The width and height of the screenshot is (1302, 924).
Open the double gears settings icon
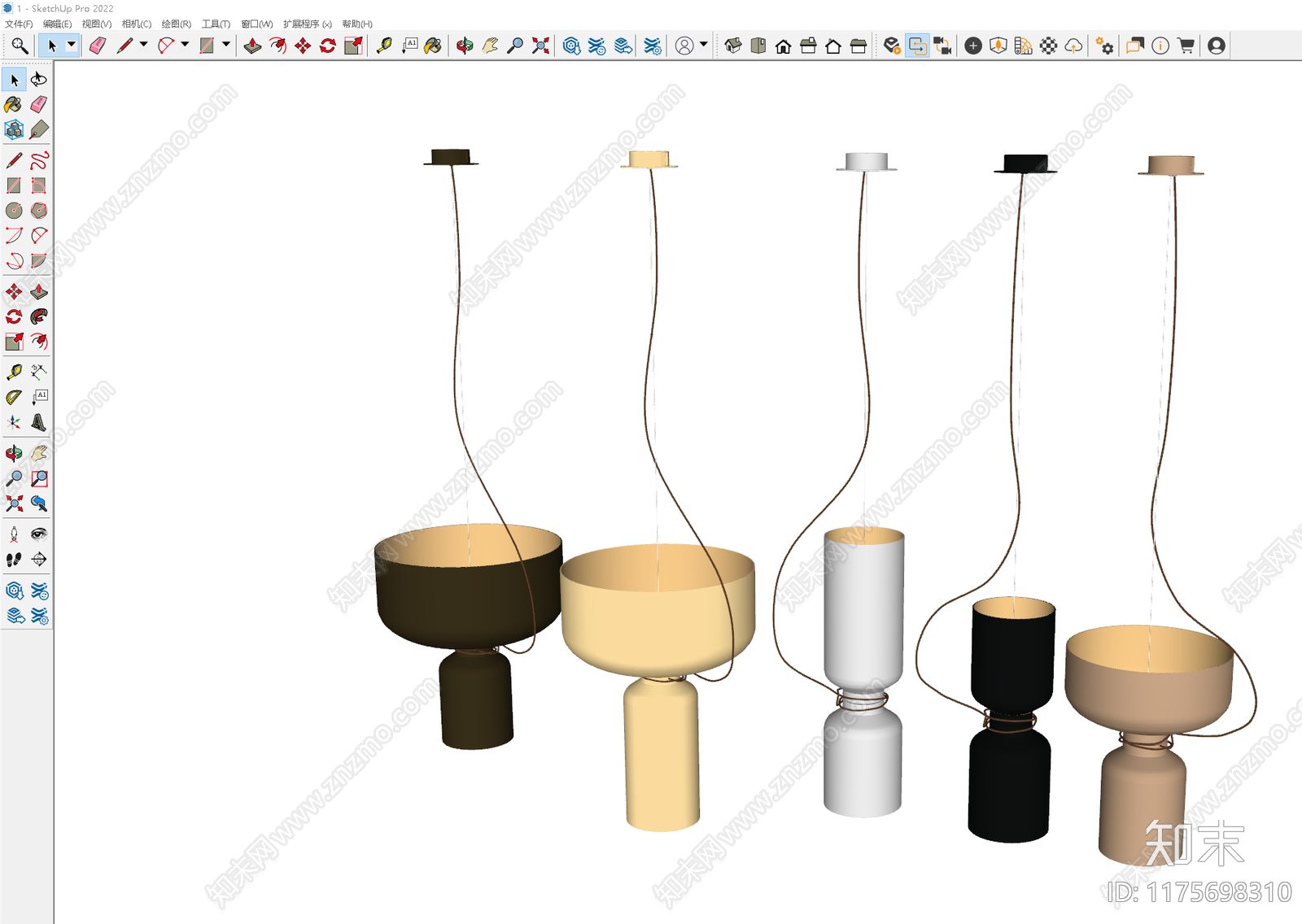pyautogui.click(x=1105, y=46)
